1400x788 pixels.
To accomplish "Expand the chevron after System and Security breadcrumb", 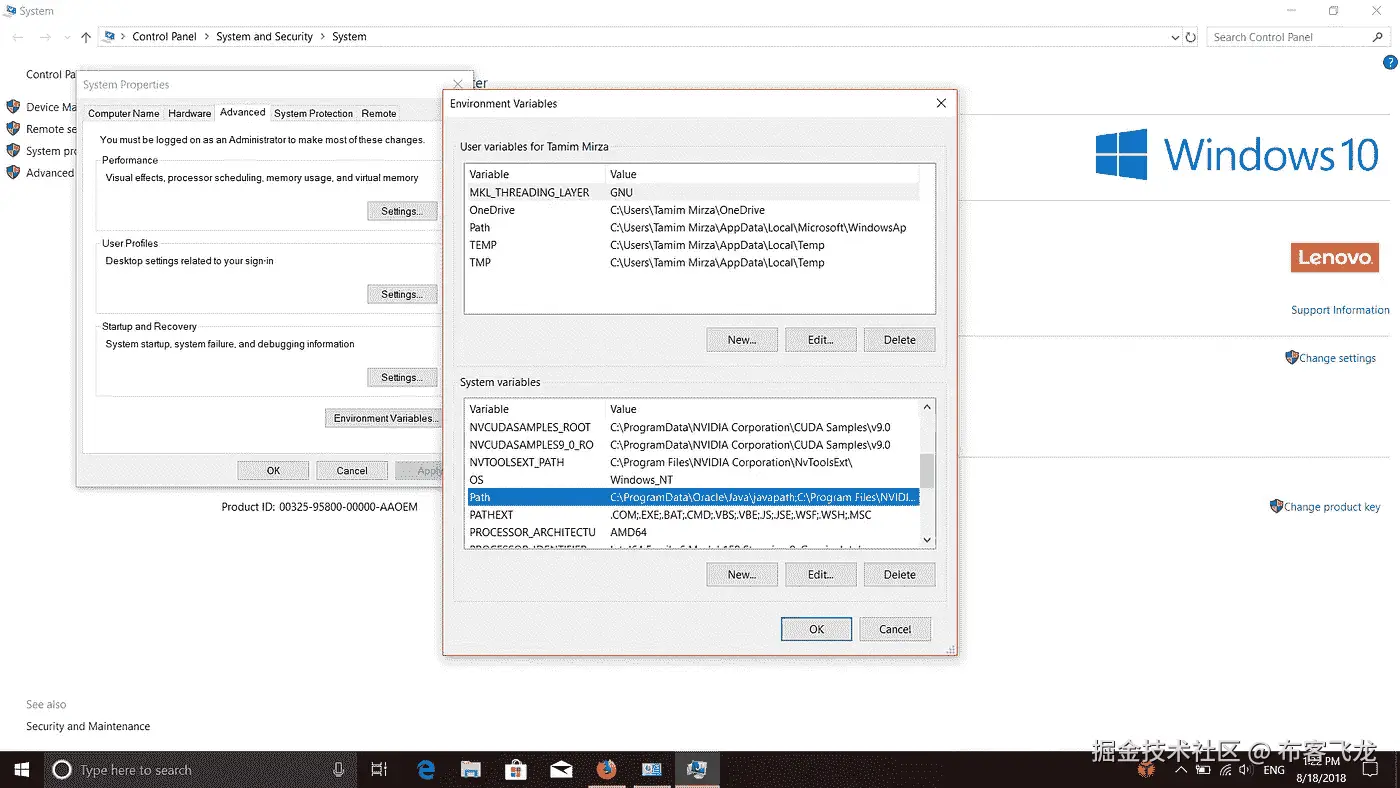I will 323,37.
